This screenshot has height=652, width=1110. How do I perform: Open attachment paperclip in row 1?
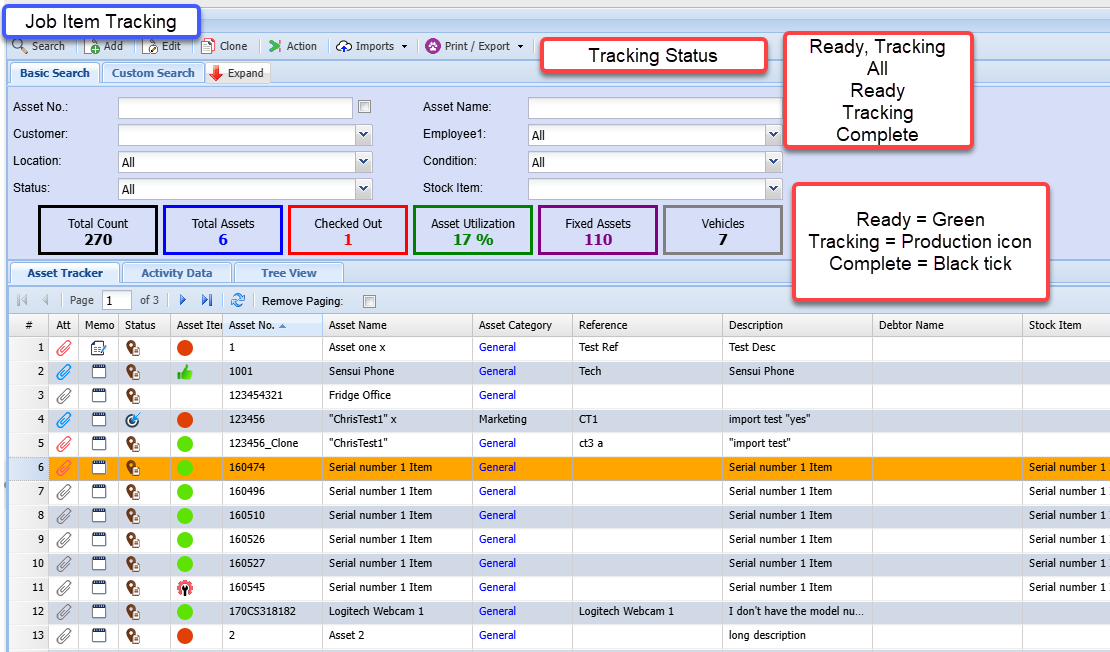point(63,348)
